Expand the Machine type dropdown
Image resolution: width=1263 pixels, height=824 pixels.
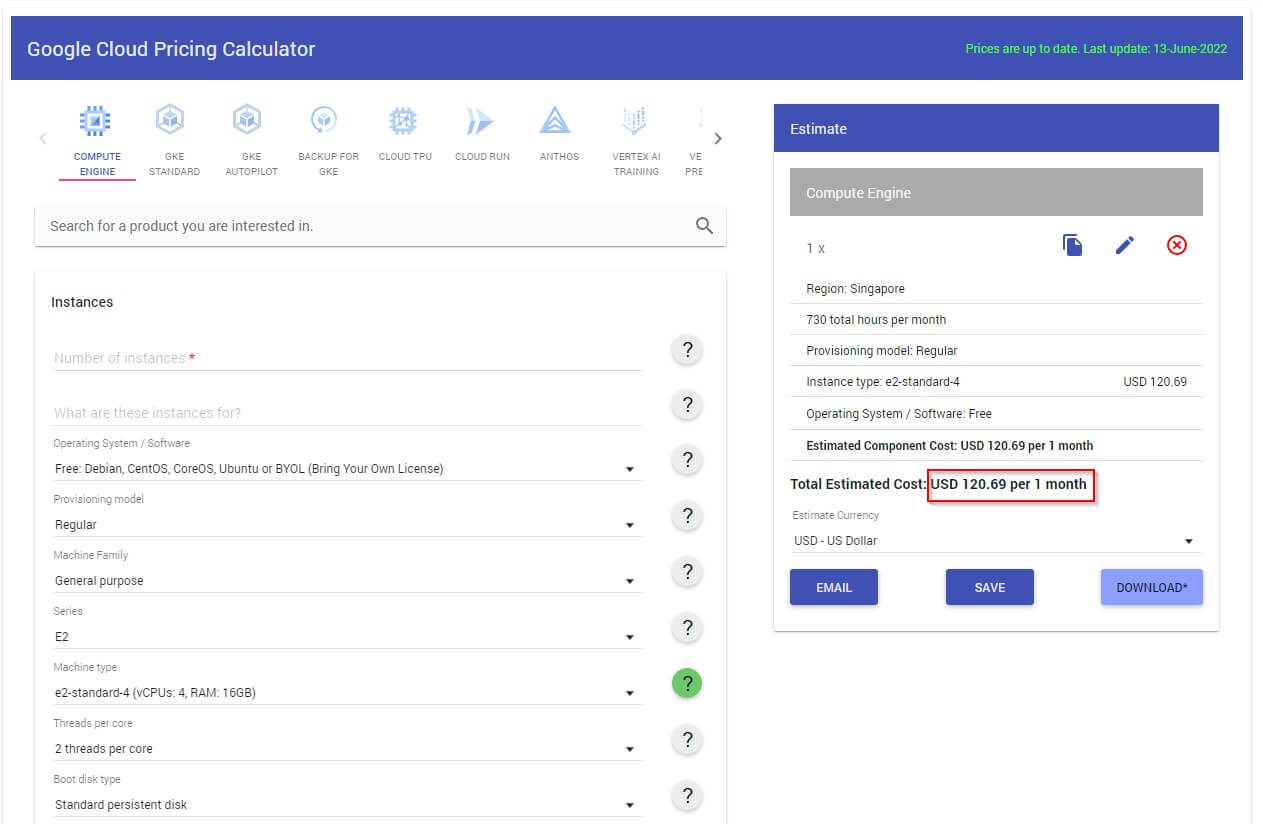(347, 692)
